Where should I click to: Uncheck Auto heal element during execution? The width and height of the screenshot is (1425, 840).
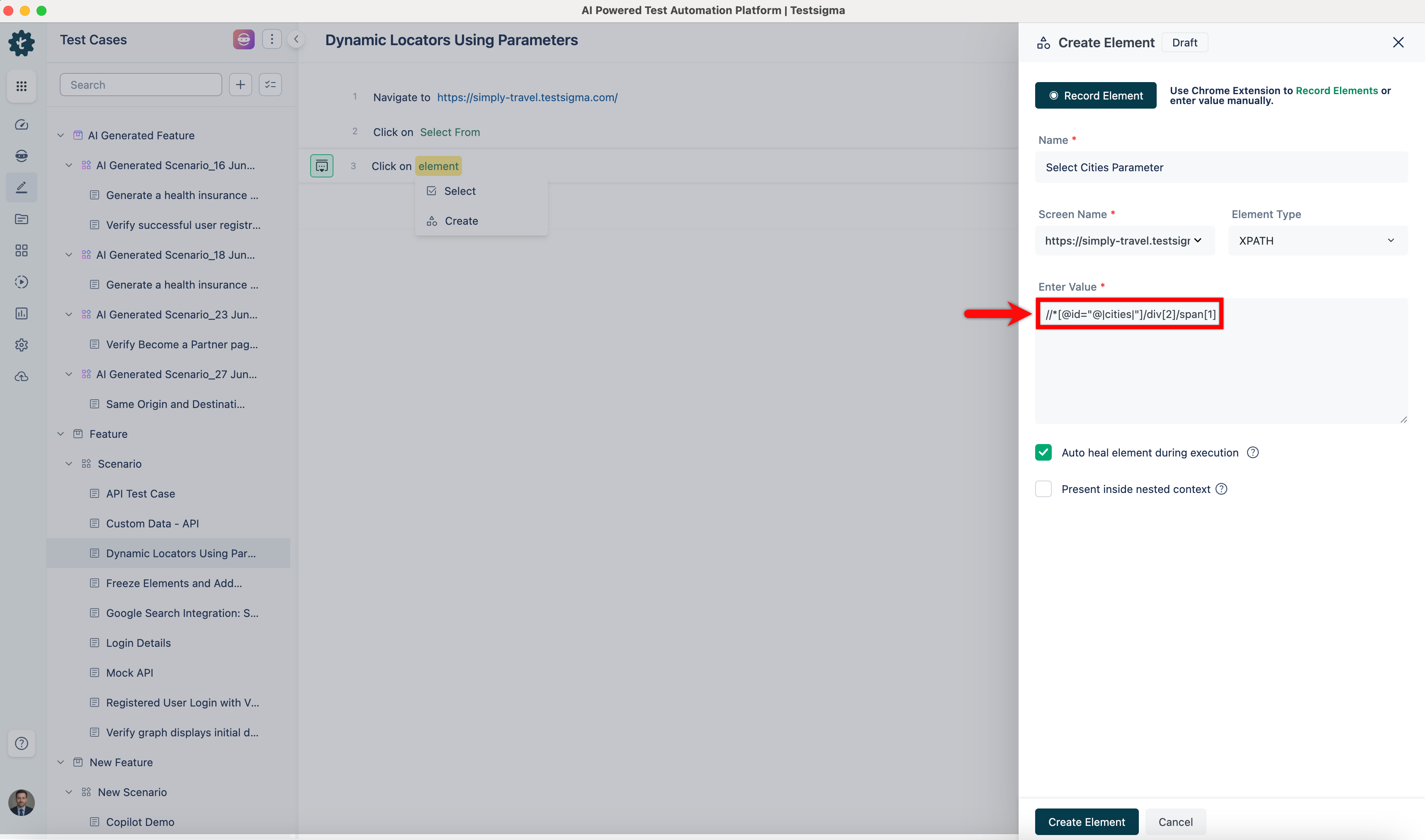point(1043,452)
